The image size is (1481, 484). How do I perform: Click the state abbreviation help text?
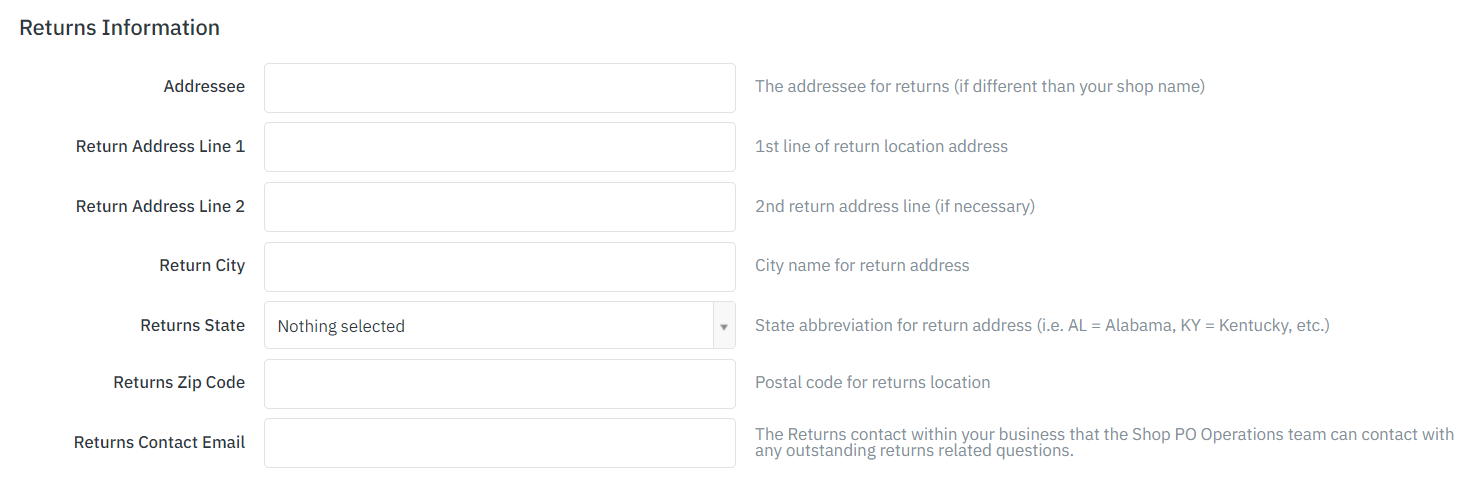click(x=1042, y=326)
